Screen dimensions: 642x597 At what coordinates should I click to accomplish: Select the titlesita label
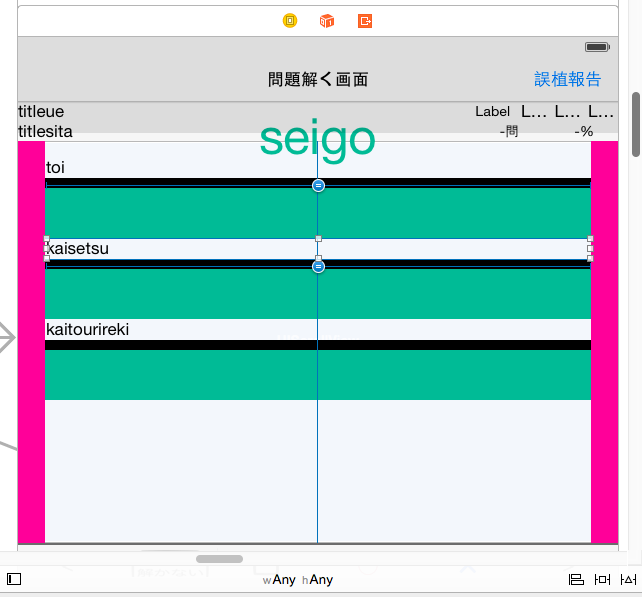(x=45, y=131)
